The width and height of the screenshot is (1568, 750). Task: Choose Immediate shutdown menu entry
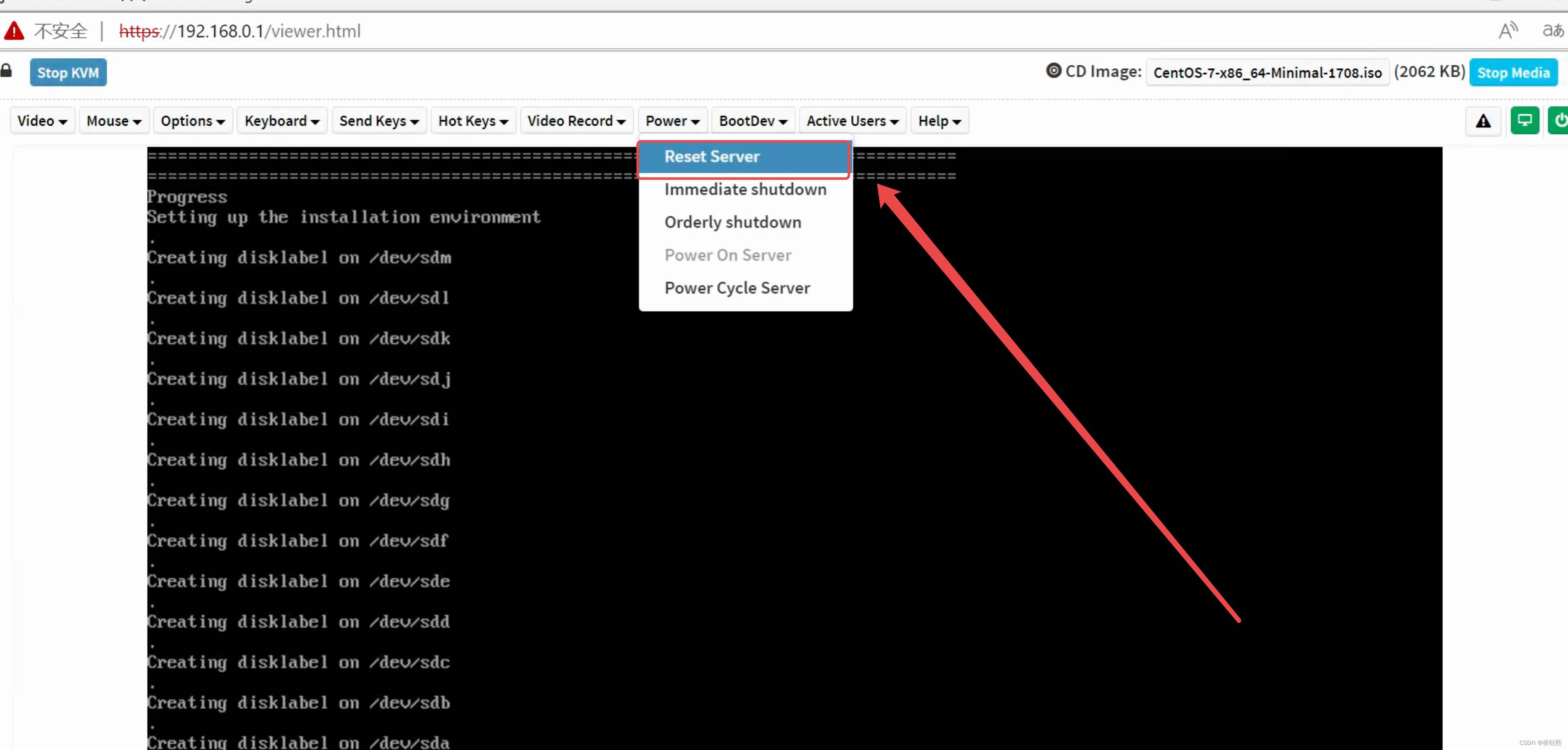(745, 190)
